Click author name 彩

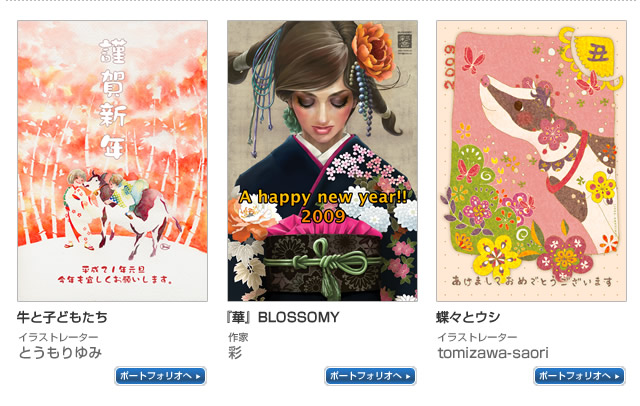235,353
